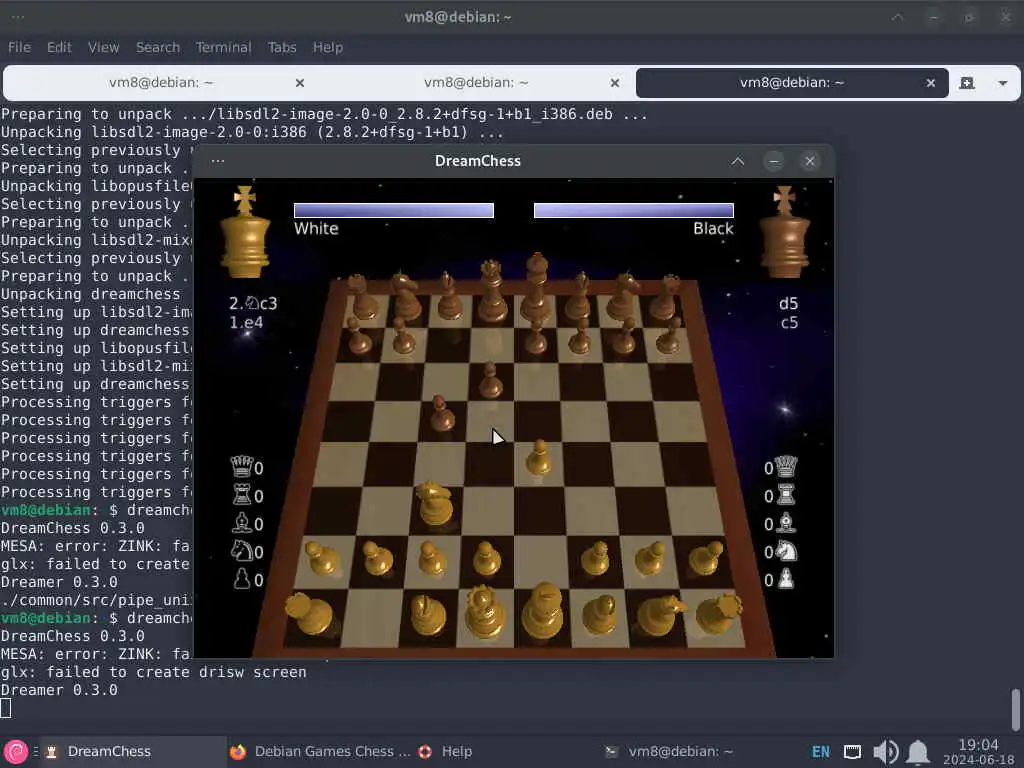
Task: Open a new terminal tab
Action: 967,83
